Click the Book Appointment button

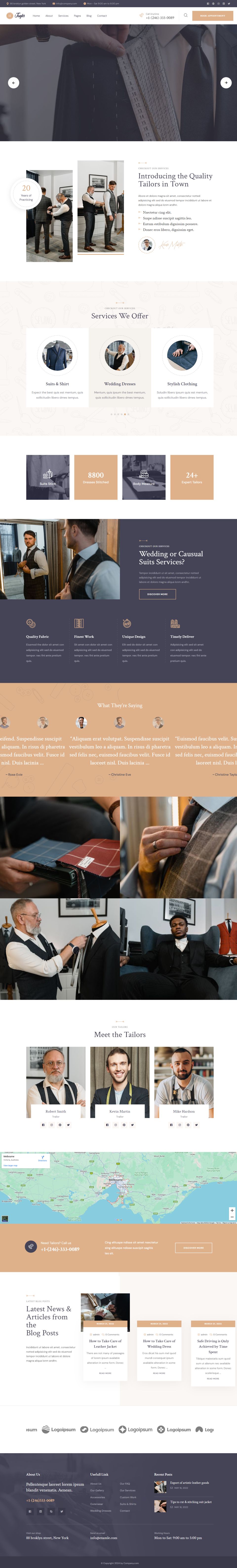[x=212, y=16]
